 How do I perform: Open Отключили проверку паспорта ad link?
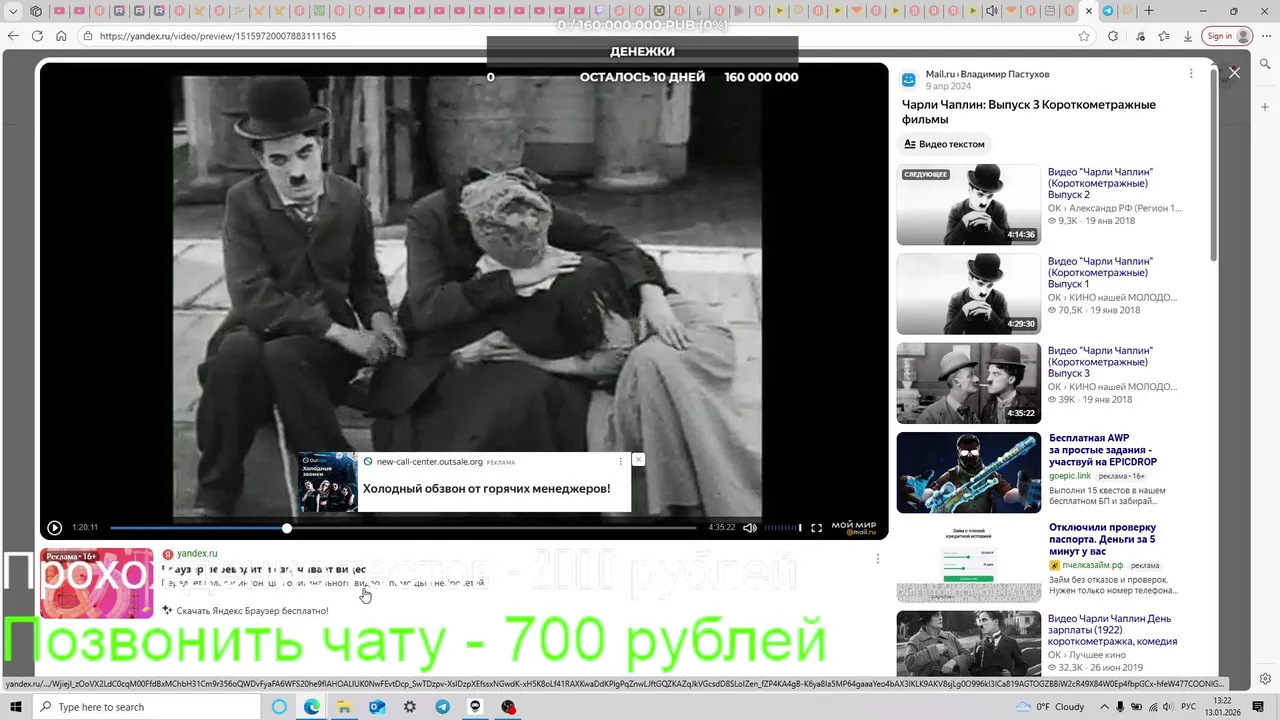pos(1102,539)
